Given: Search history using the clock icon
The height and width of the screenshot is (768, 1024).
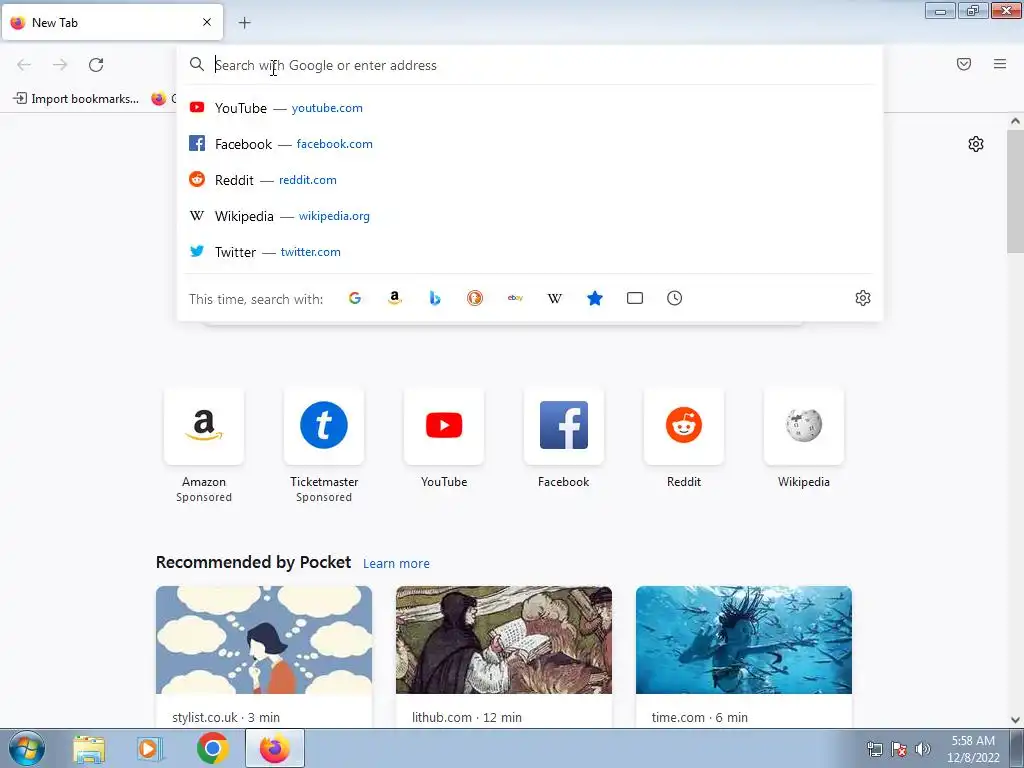Looking at the screenshot, I should tap(675, 298).
